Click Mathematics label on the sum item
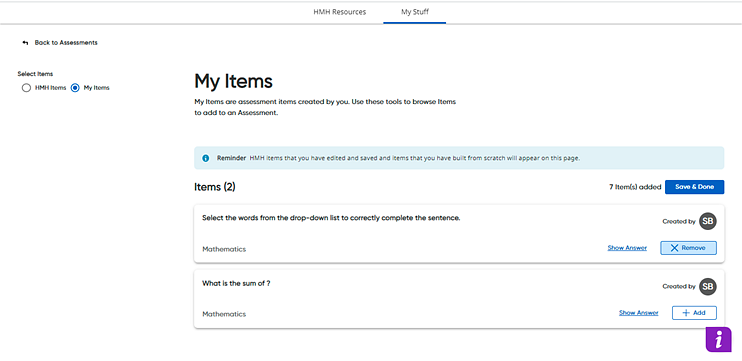 (224, 314)
